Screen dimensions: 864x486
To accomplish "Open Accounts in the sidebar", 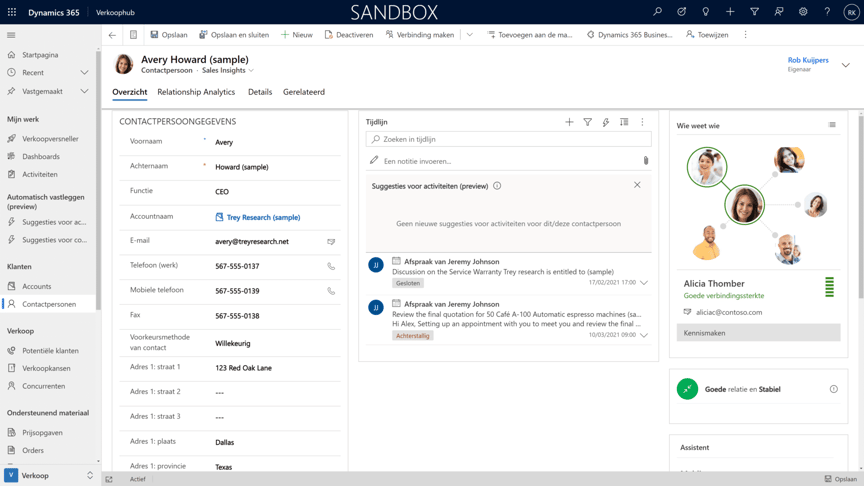I will coord(36,287).
